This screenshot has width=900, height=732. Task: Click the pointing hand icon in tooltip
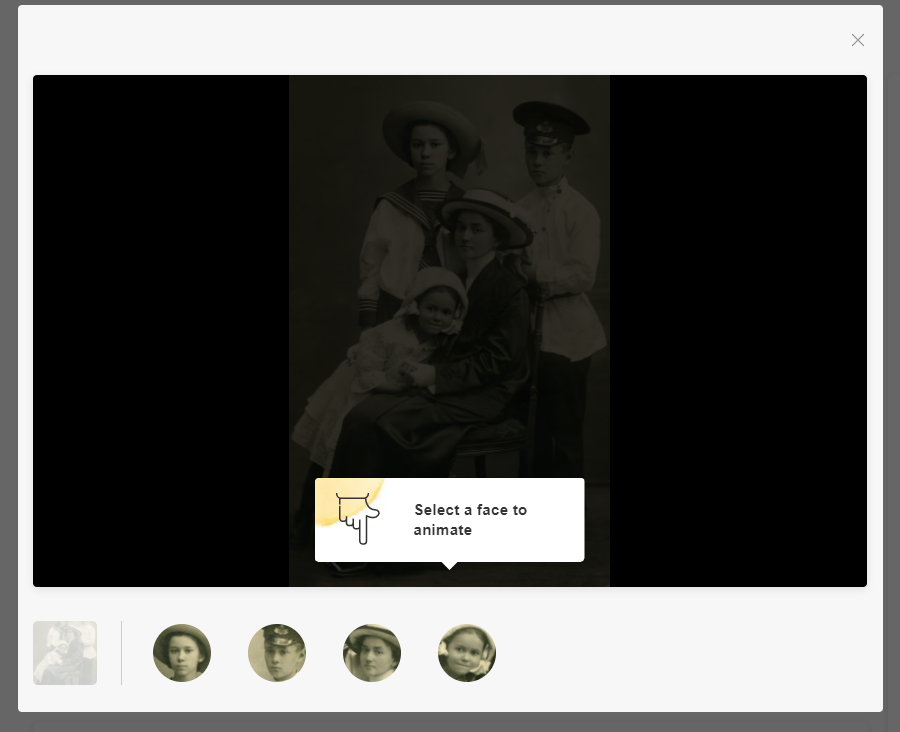(358, 518)
